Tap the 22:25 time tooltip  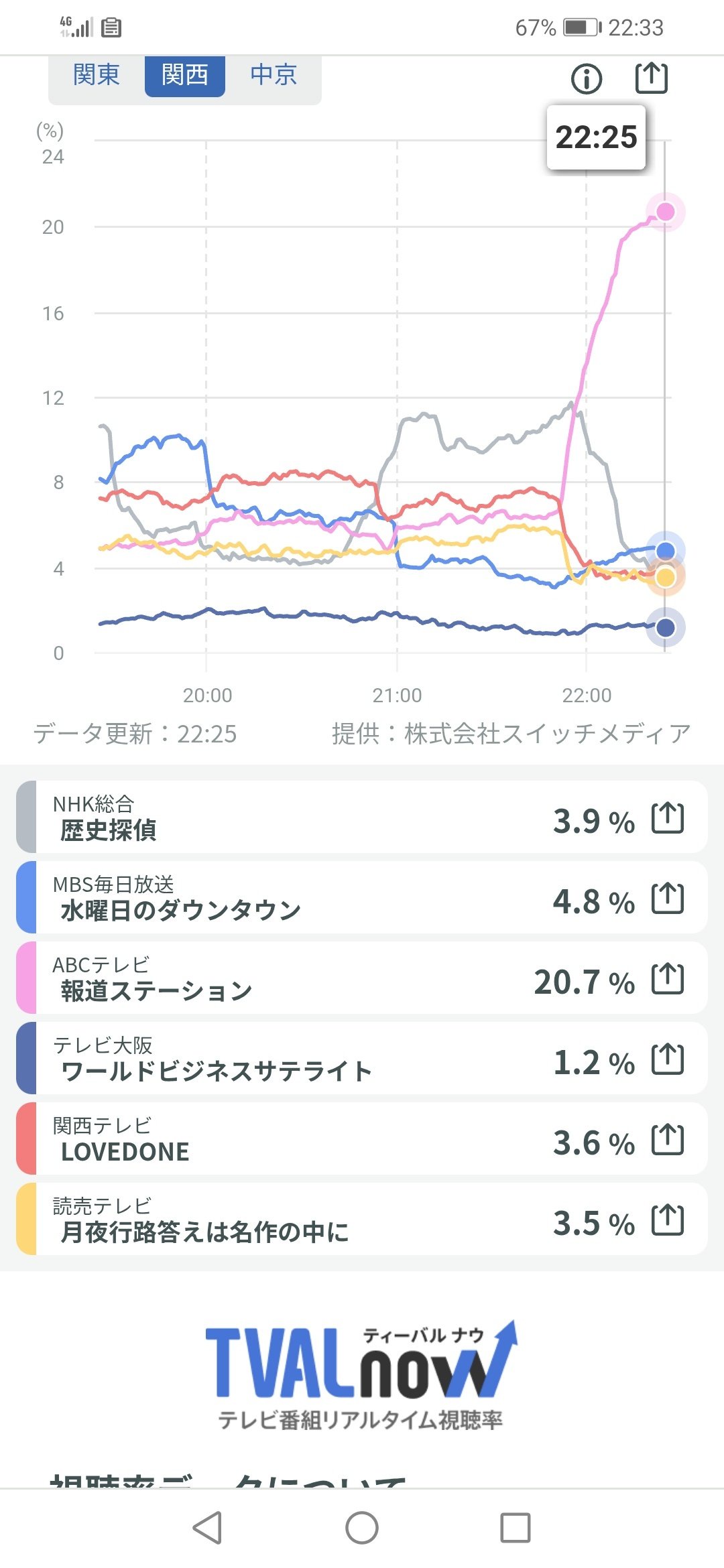(596, 137)
